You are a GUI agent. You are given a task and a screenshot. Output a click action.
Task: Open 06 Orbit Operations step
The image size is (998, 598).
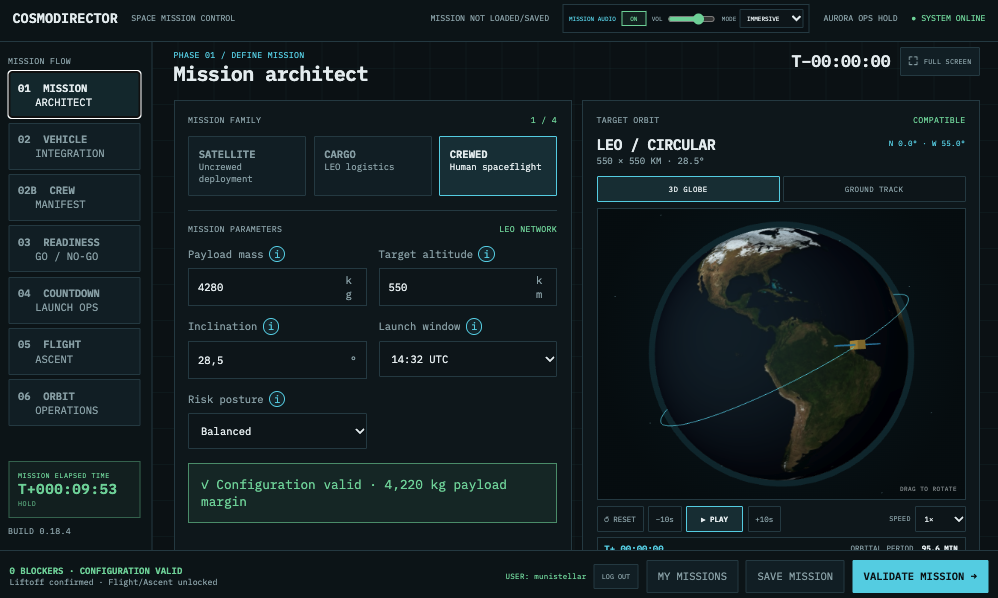click(x=74, y=403)
